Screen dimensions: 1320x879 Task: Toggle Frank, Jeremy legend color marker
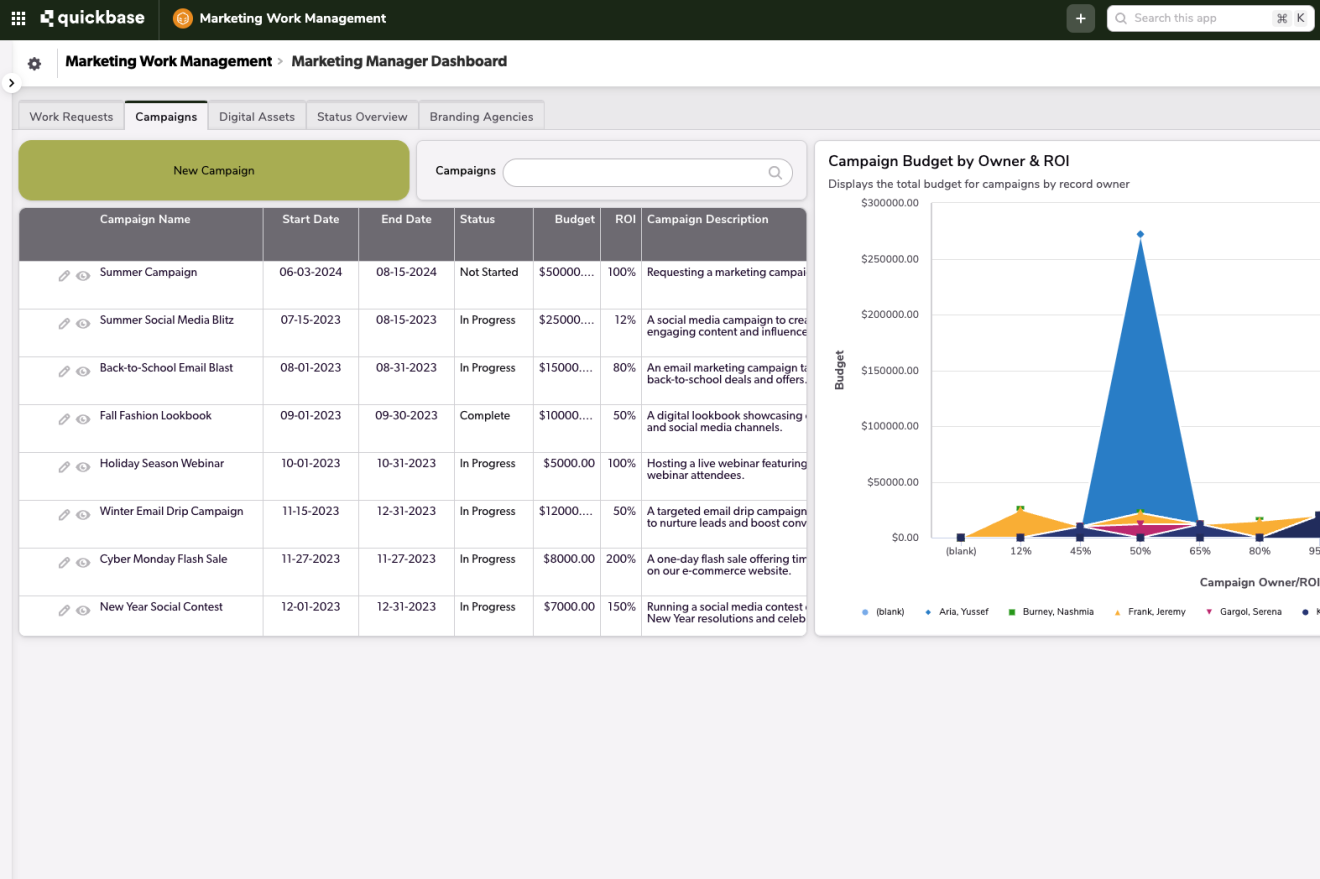pyautogui.click(x=1117, y=612)
